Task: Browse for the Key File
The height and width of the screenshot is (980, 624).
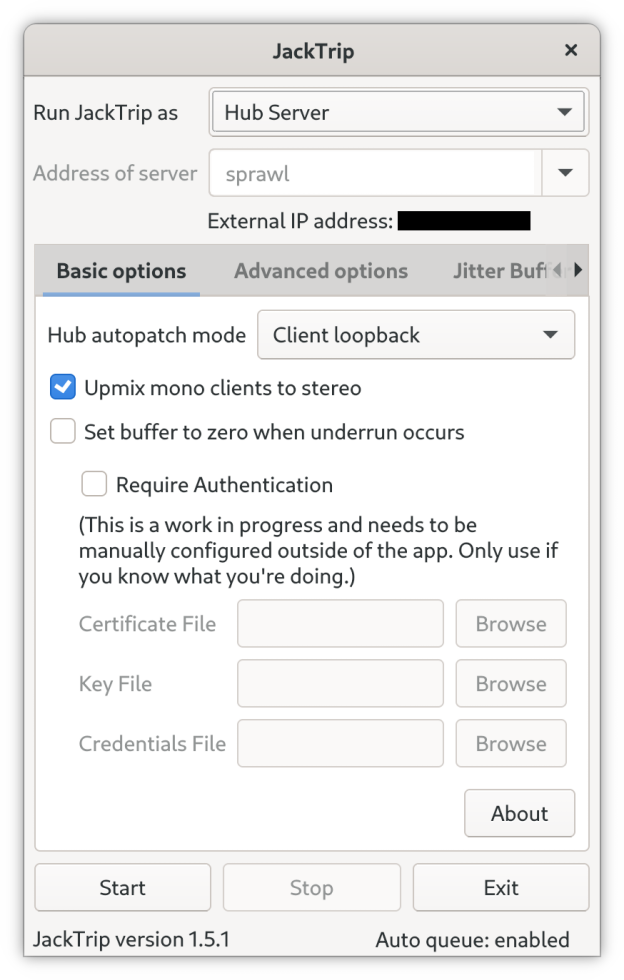Action: [x=510, y=684]
